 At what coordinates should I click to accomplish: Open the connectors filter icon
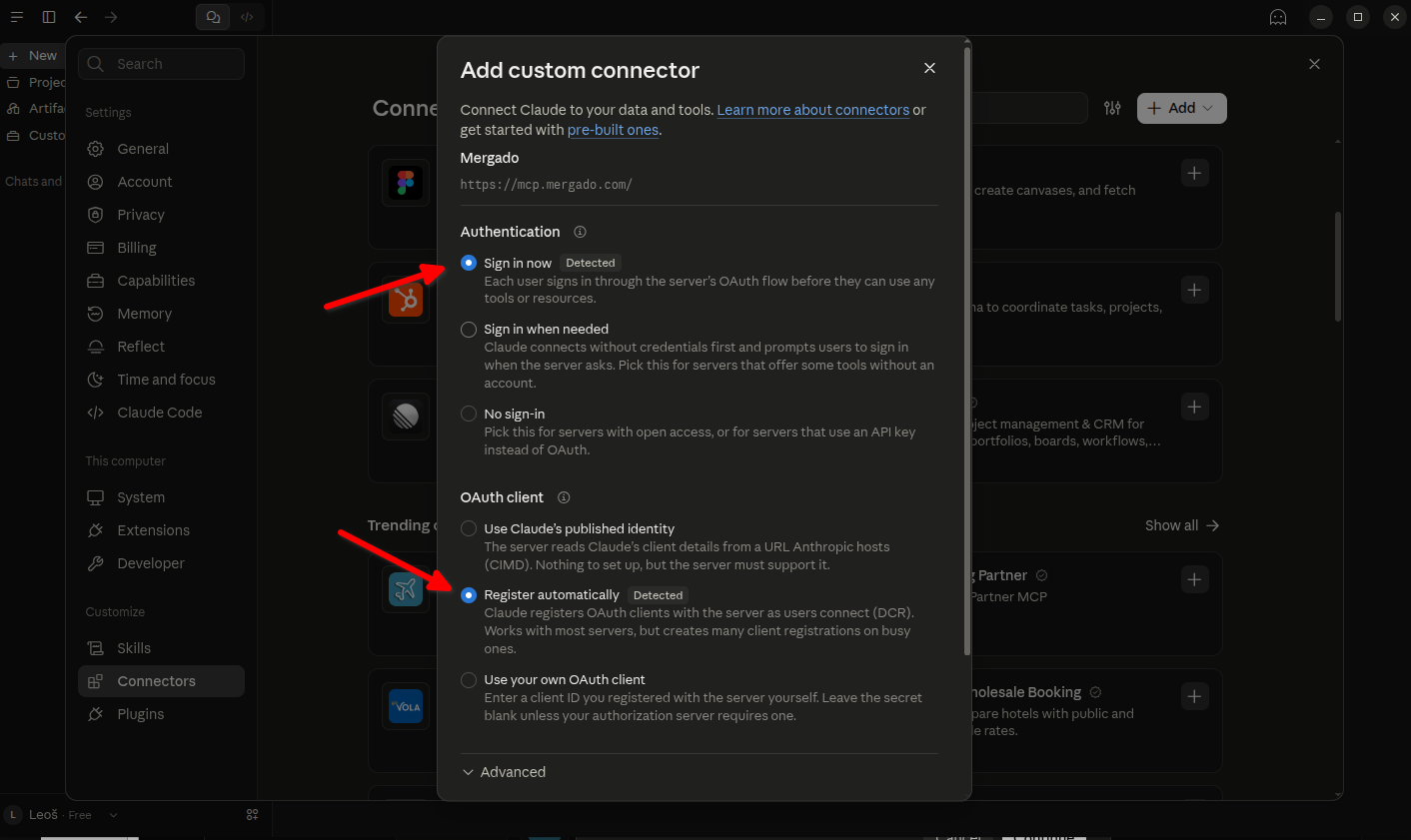[1112, 108]
